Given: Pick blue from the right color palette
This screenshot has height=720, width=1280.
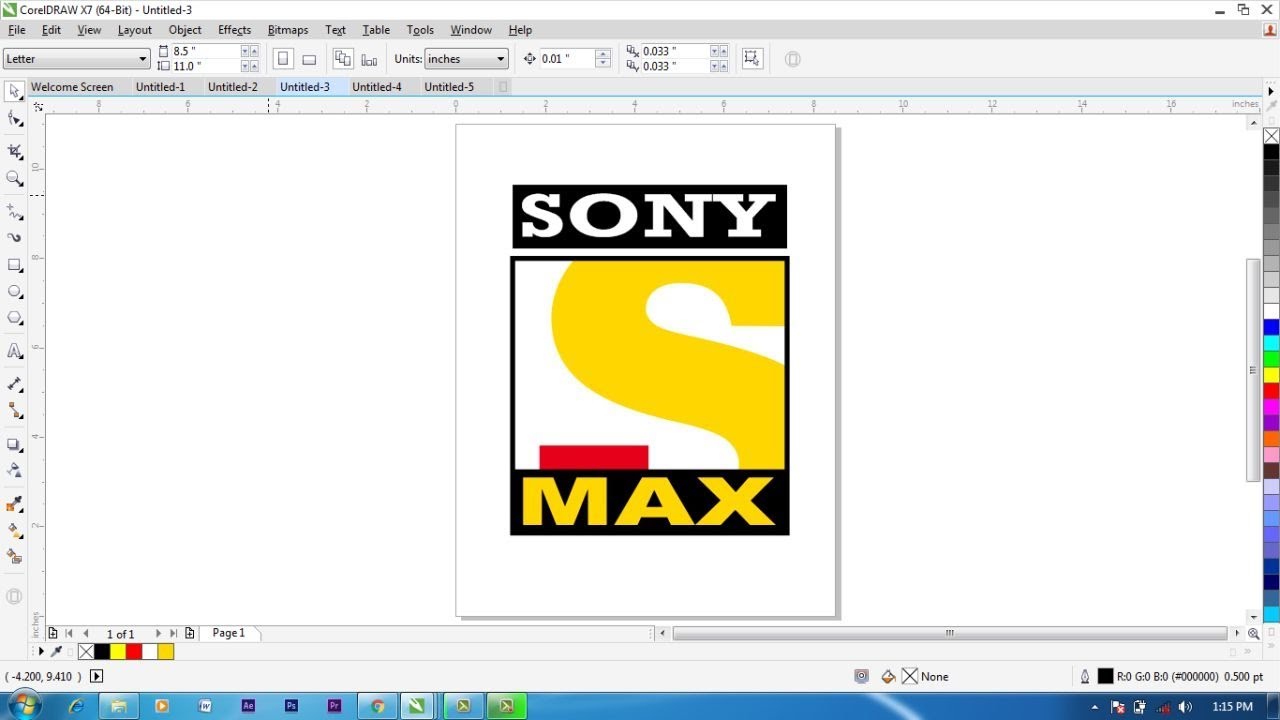Looking at the screenshot, I should click(x=1271, y=327).
